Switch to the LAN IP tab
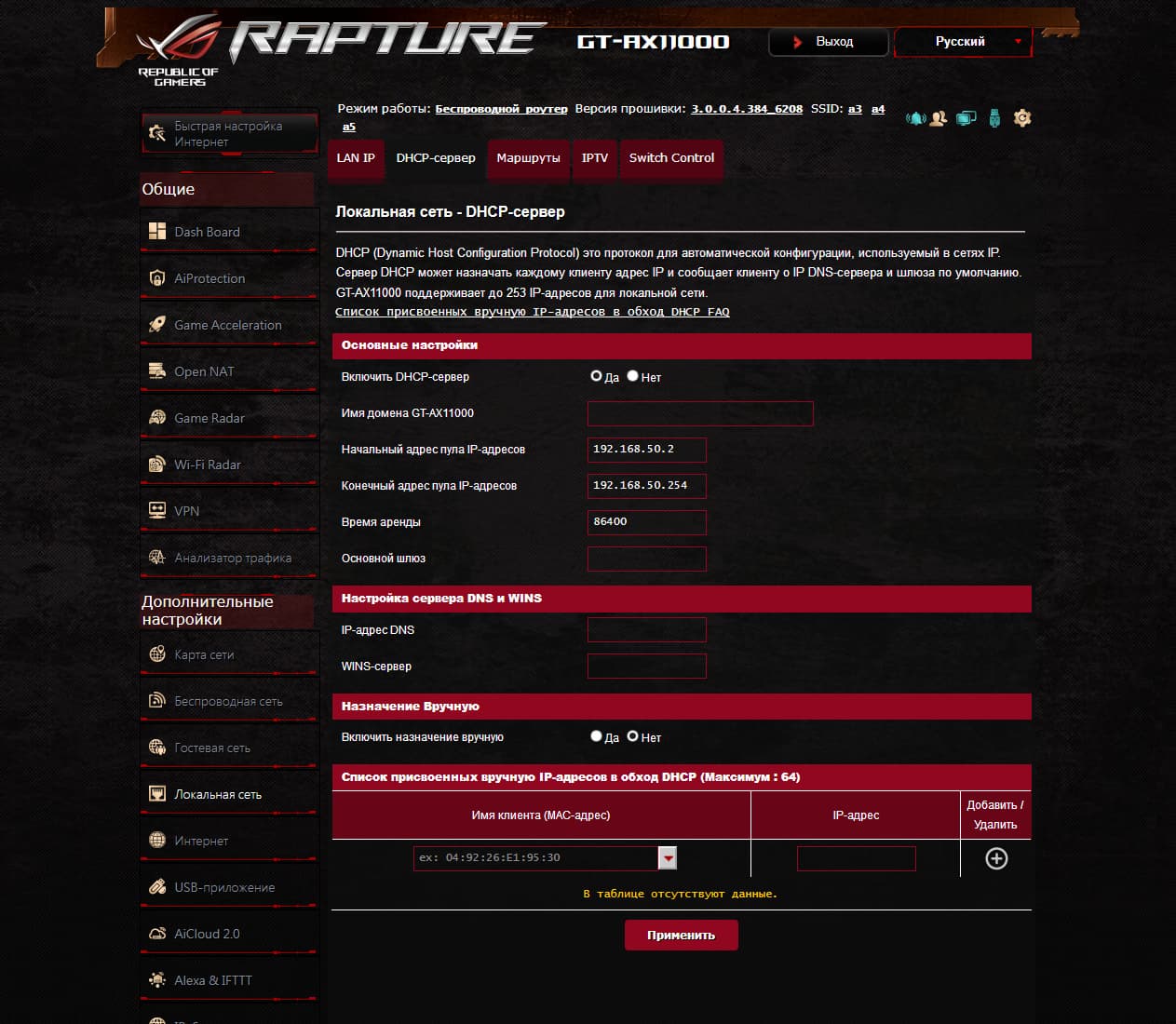1176x1024 pixels. tap(356, 158)
